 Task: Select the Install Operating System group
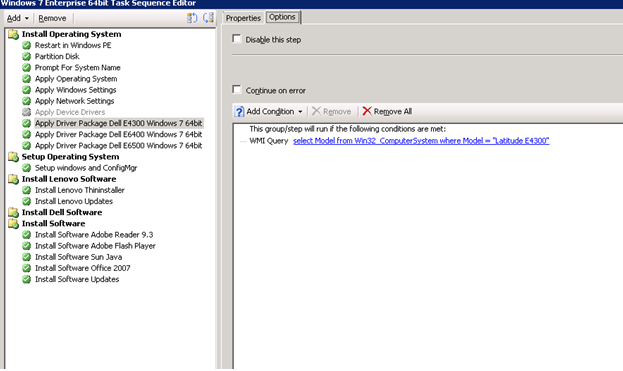pyautogui.click(x=72, y=34)
